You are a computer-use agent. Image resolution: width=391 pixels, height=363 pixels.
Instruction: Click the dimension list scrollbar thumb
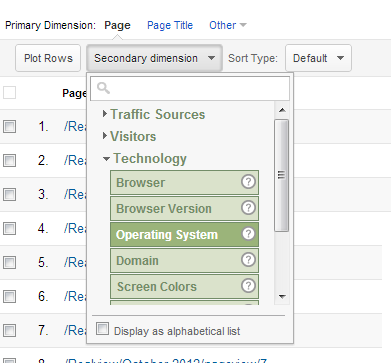pos(282,175)
